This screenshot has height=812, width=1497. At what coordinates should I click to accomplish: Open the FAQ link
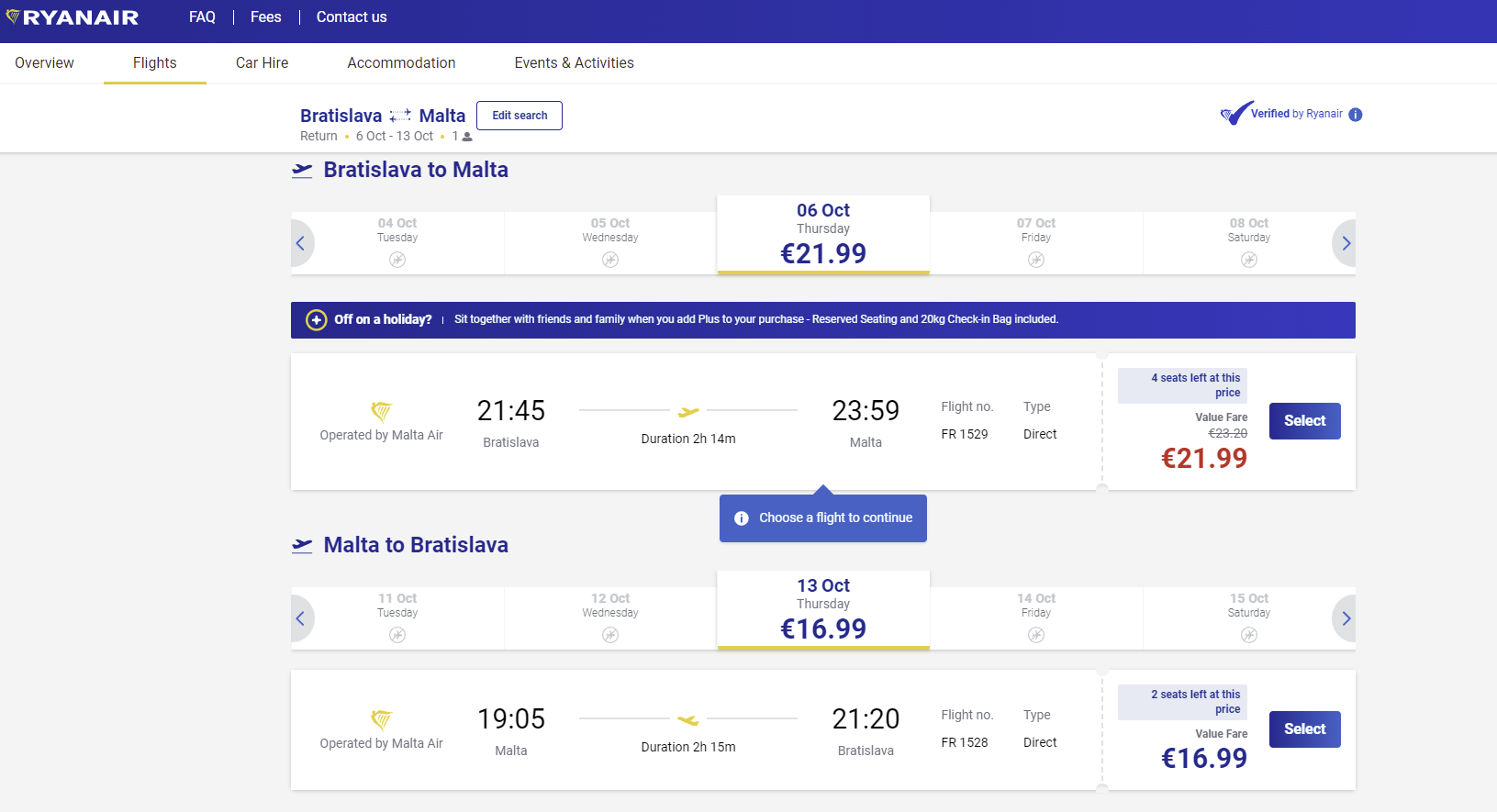point(202,17)
